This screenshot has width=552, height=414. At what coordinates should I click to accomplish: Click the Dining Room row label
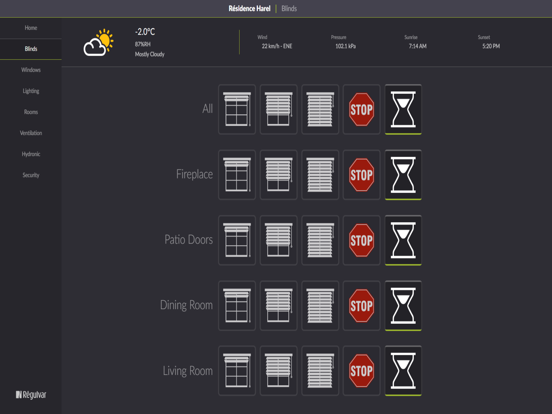pyautogui.click(x=186, y=305)
